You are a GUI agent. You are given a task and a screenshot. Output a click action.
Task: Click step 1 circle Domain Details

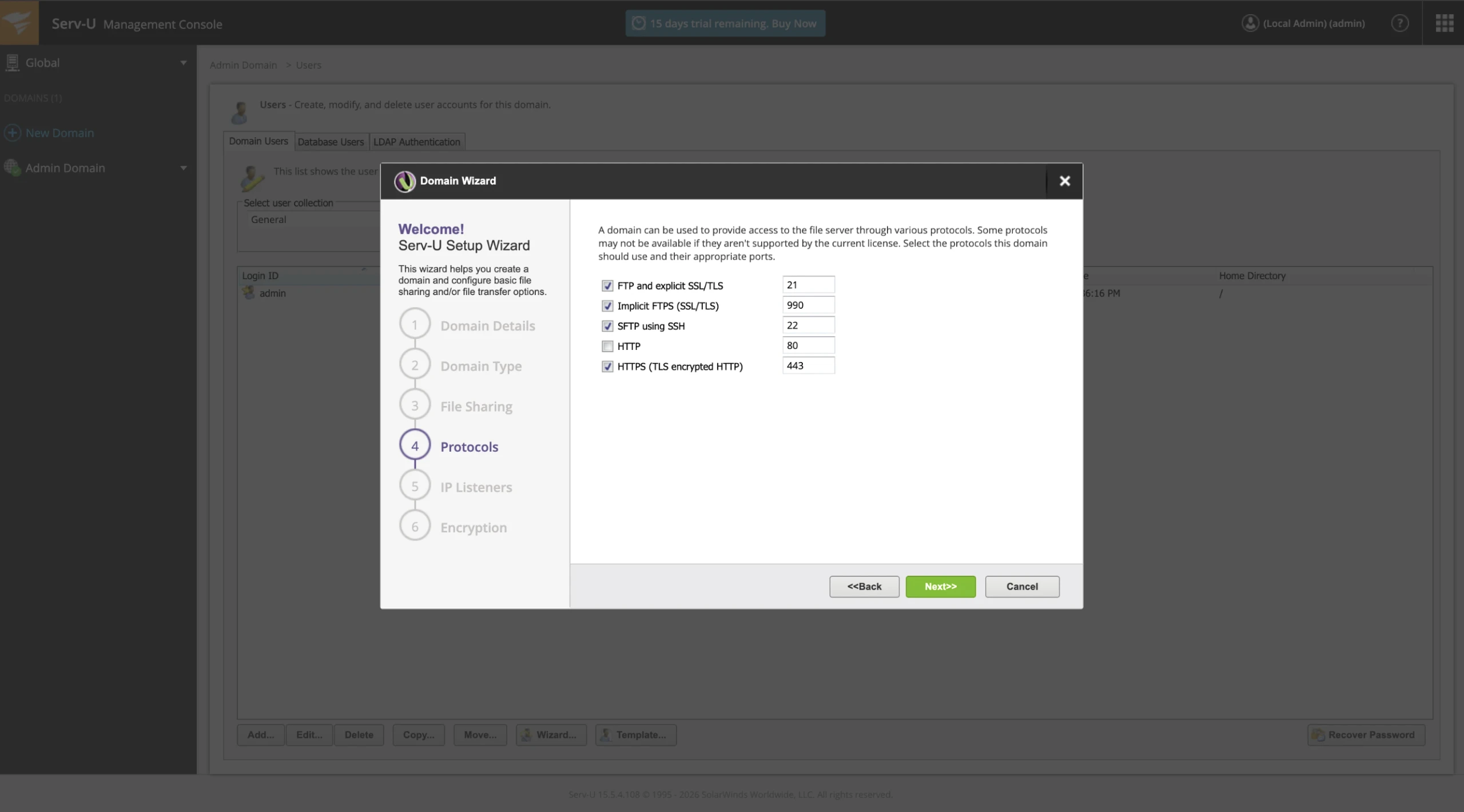tap(415, 325)
